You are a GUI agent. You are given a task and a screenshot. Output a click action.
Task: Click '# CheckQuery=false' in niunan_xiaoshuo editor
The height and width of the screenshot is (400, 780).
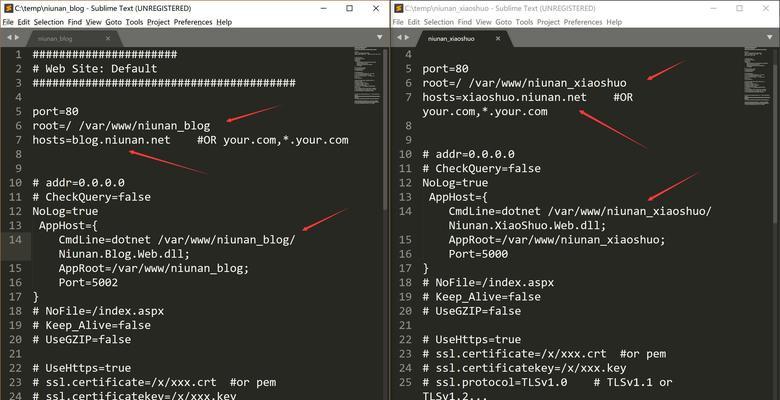(x=482, y=168)
